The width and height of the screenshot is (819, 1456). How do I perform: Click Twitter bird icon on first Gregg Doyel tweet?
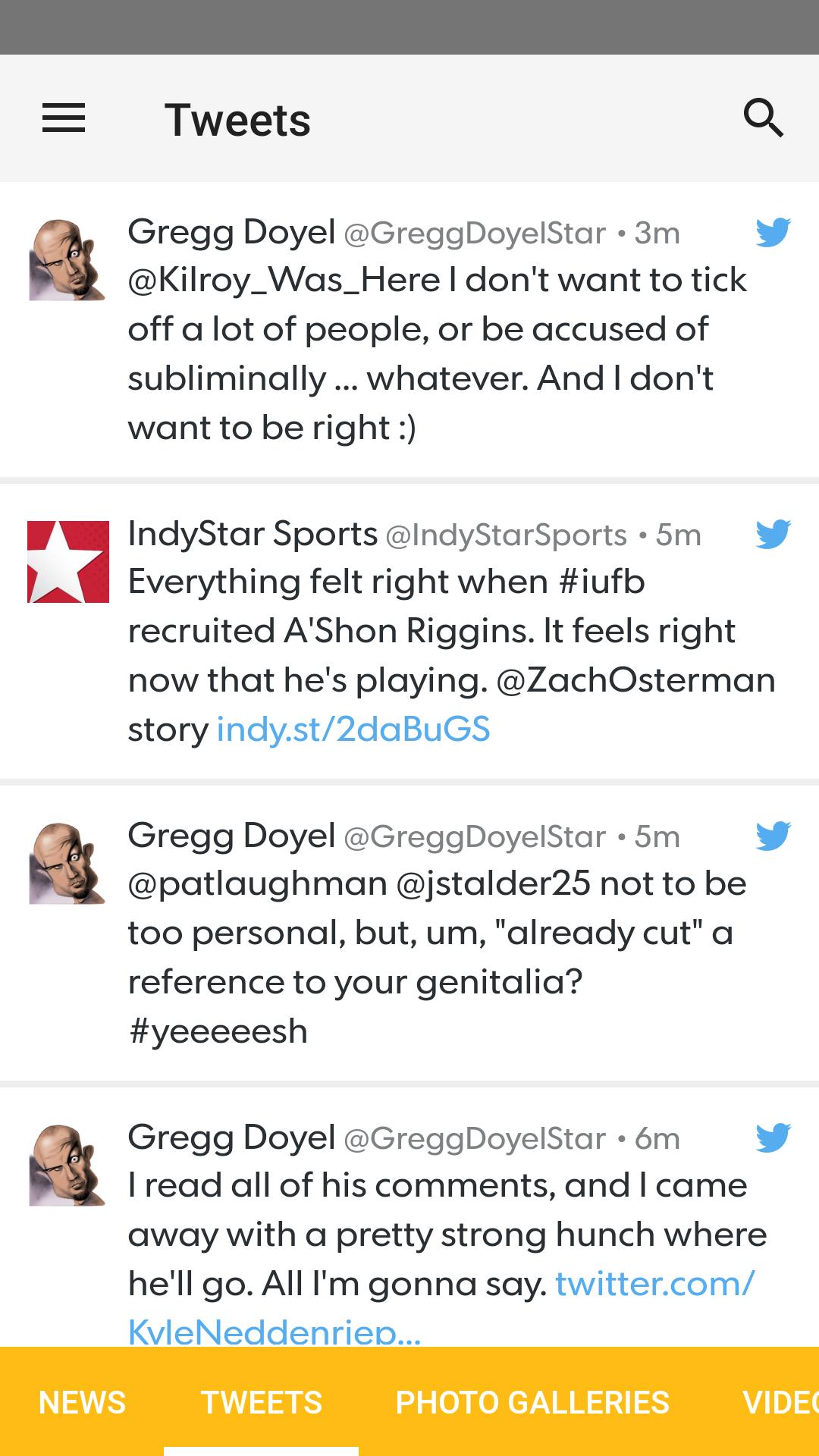click(x=773, y=232)
